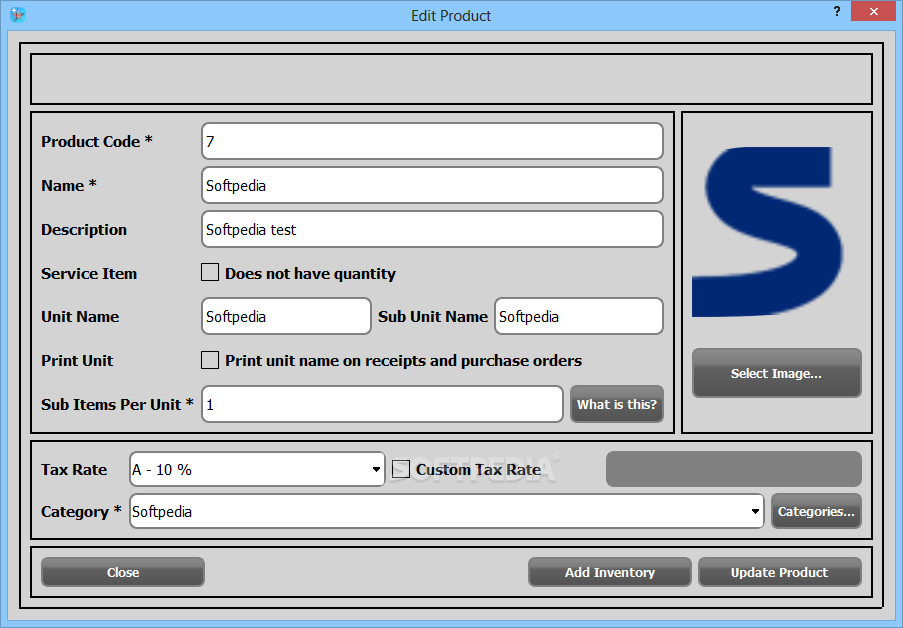Open the What is this? help button
The height and width of the screenshot is (628, 903).
click(617, 404)
